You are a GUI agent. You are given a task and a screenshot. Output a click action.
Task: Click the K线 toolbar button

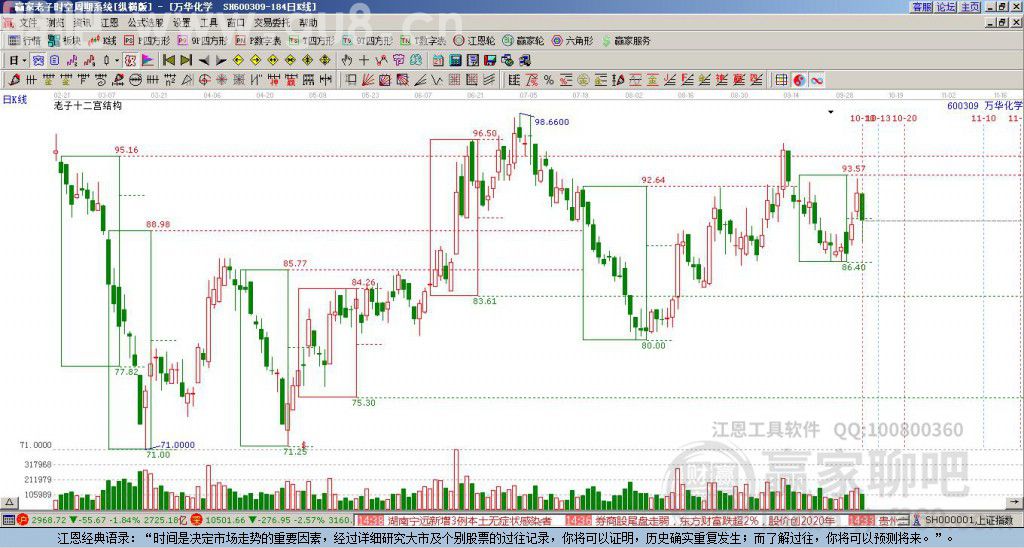click(102, 41)
